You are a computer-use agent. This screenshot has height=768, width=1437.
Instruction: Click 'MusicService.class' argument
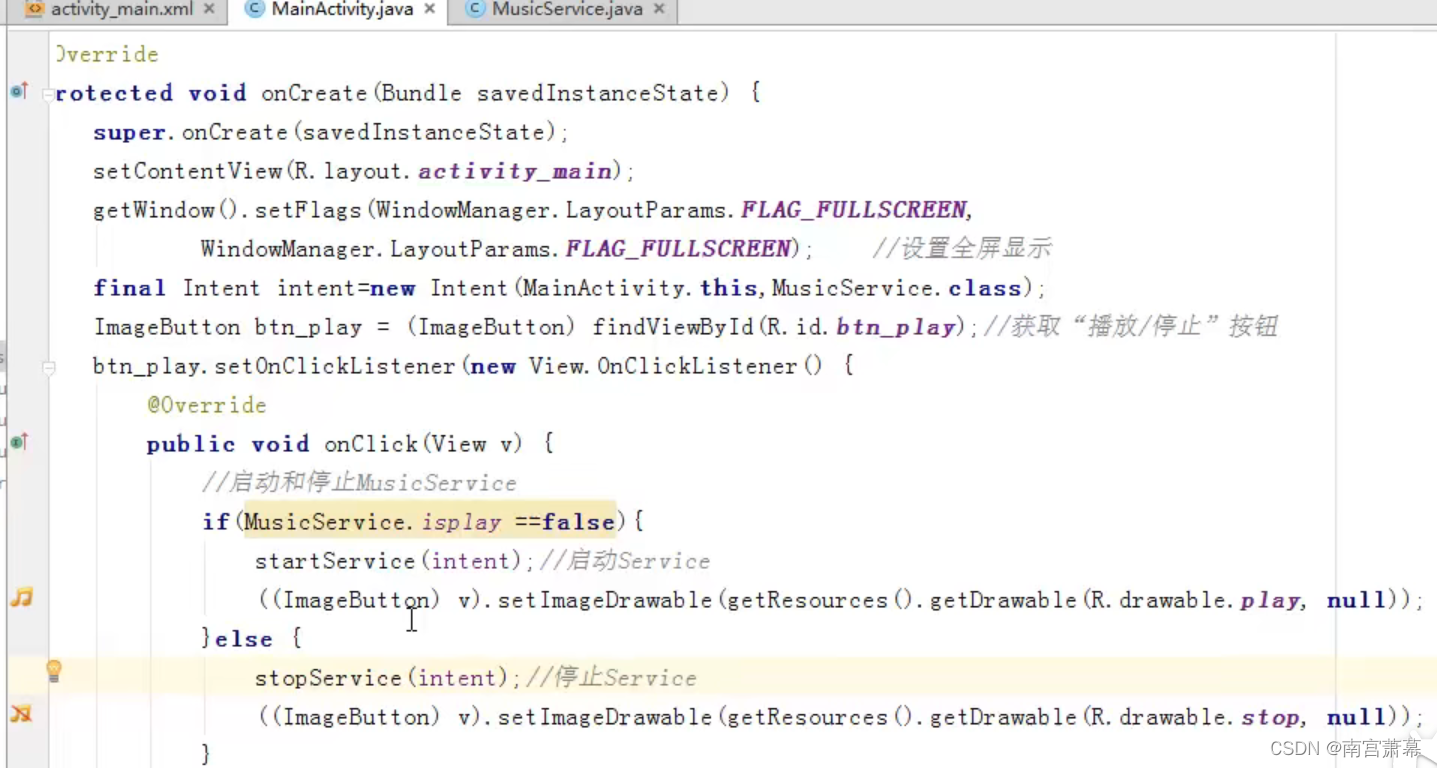pos(896,288)
